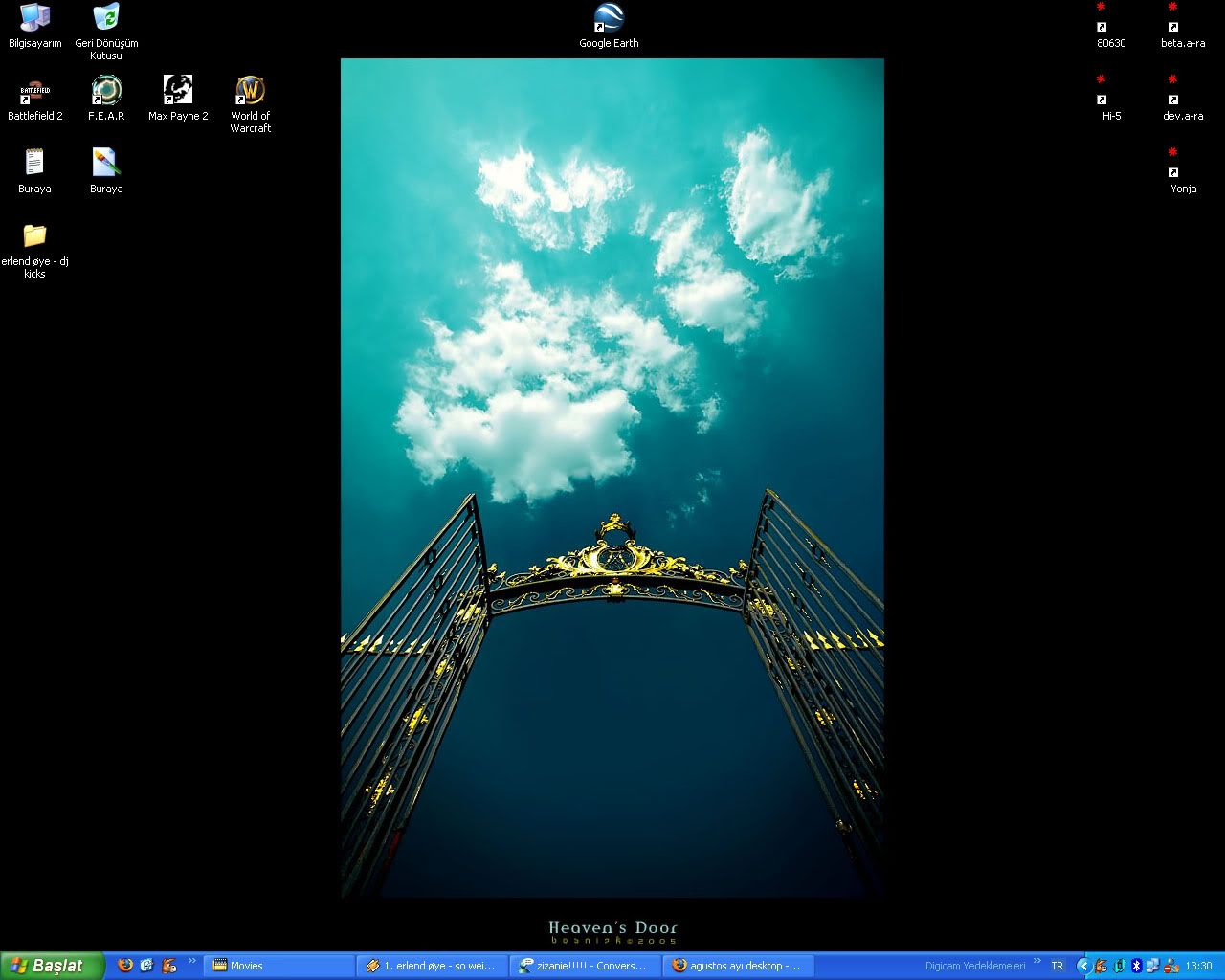
Task: Open the erlend øye - dj kicks folder
Action: point(34,250)
